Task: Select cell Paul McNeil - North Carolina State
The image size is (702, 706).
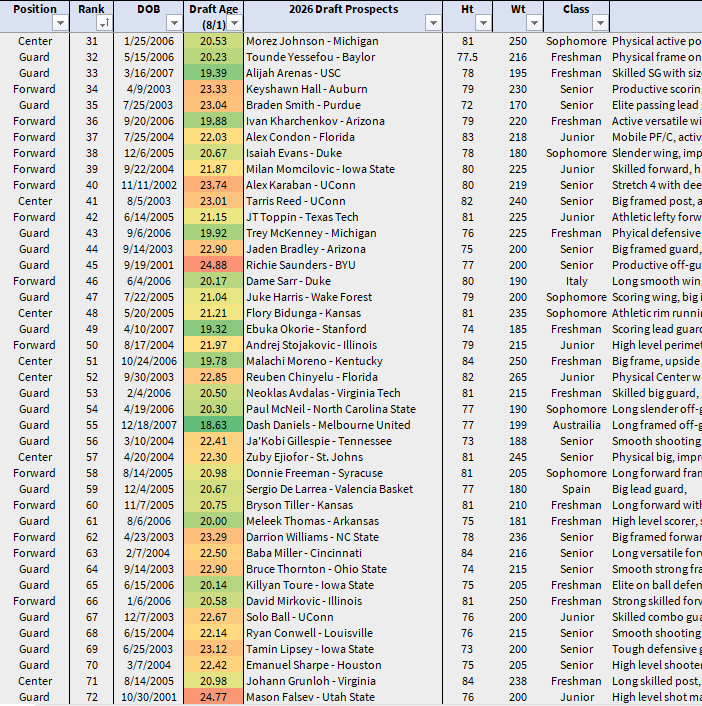Action: (x=343, y=409)
